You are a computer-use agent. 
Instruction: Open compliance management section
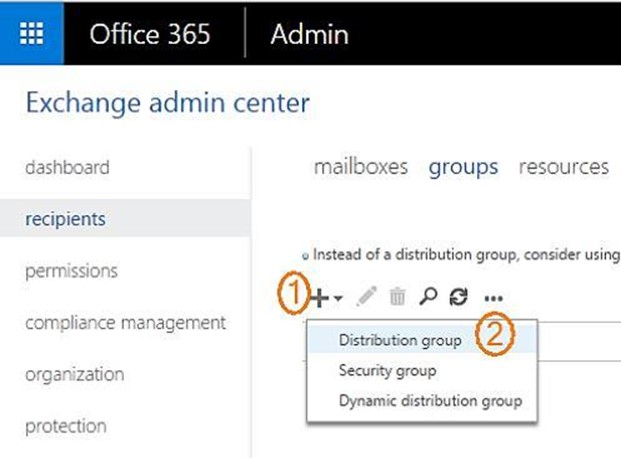[x=126, y=323]
